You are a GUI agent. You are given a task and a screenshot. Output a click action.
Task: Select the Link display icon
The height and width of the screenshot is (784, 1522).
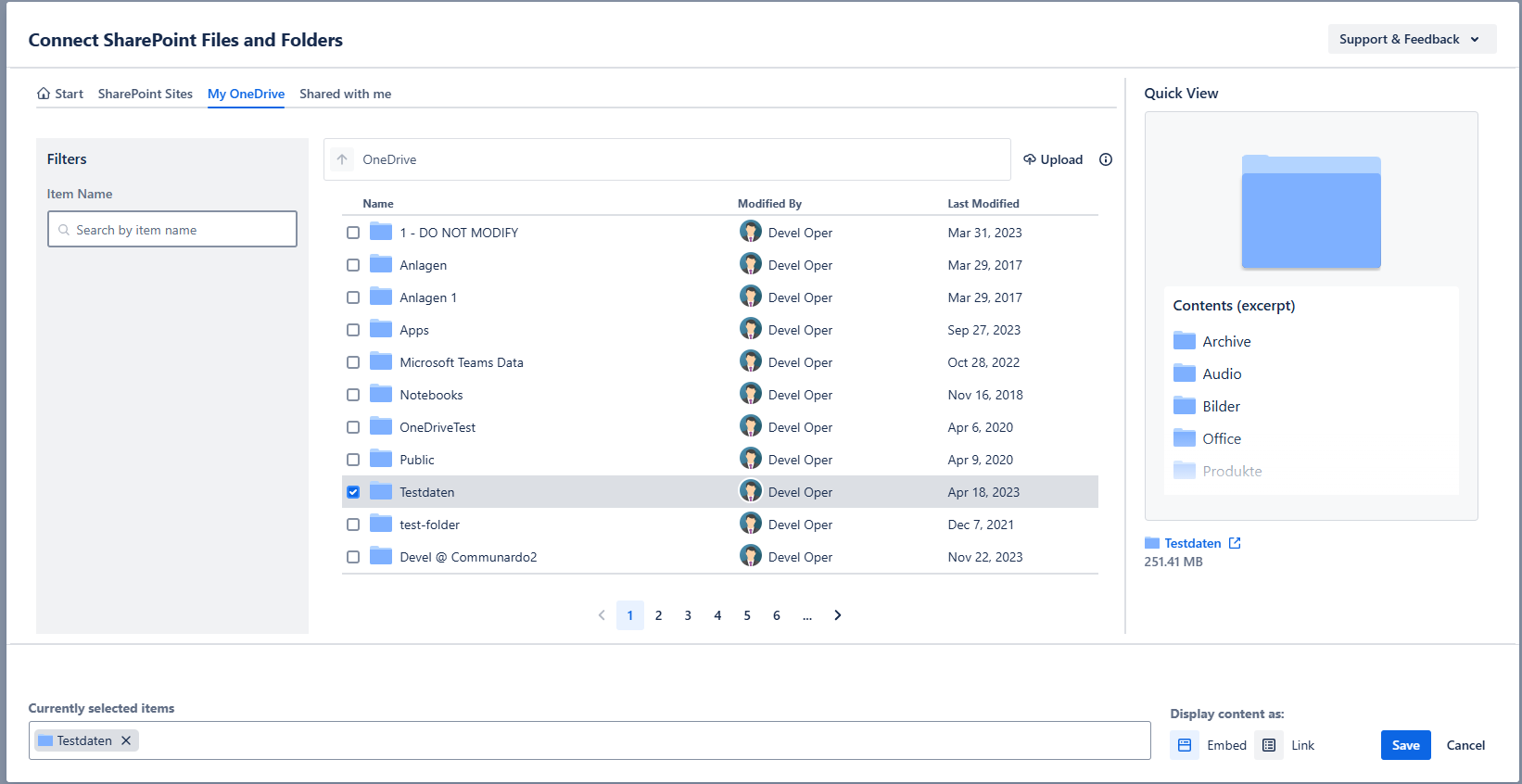point(1269,745)
